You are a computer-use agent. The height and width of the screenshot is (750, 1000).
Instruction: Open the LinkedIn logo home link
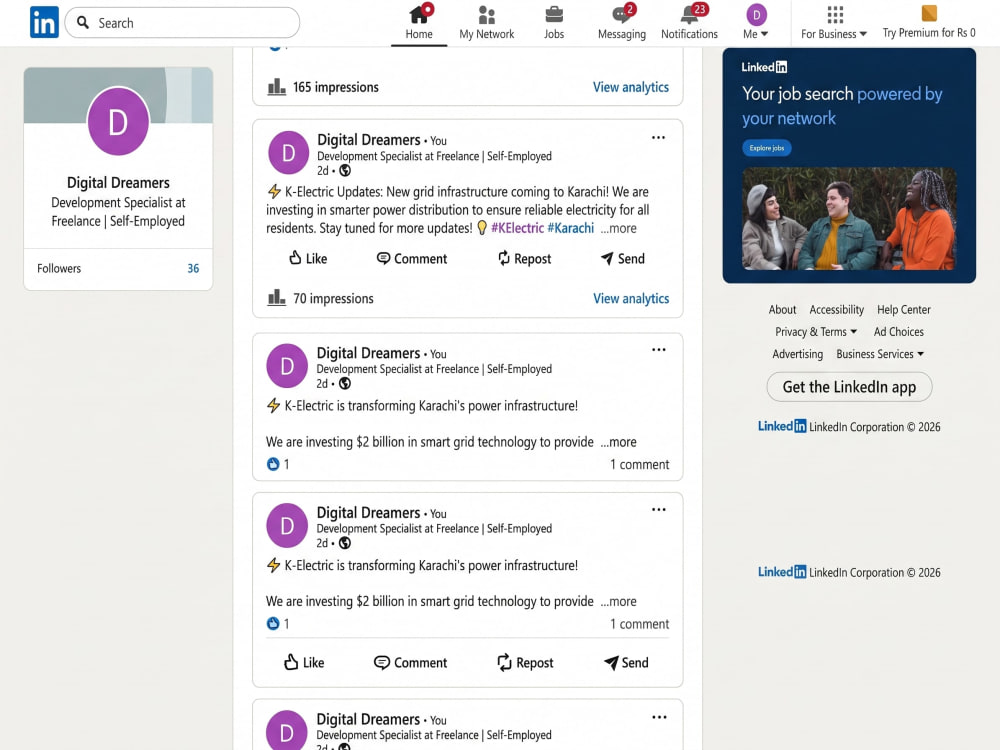[x=44, y=22]
